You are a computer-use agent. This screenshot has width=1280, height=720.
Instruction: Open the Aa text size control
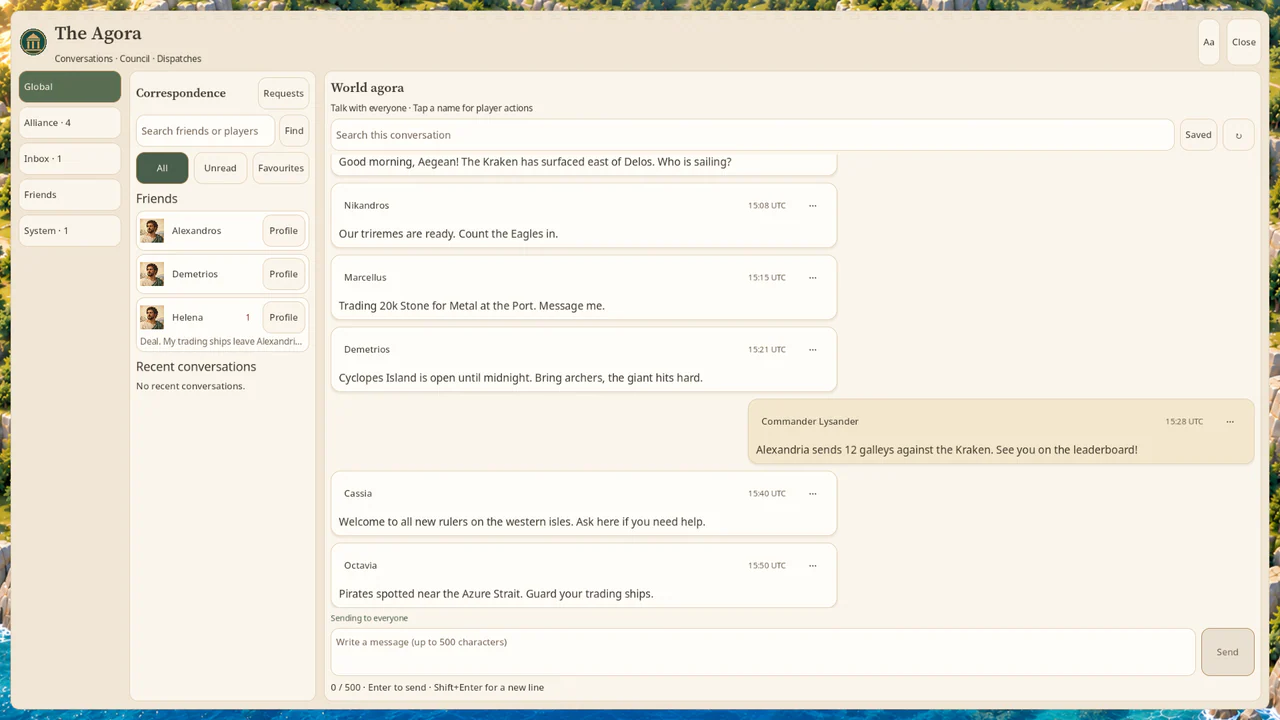tap(1208, 42)
